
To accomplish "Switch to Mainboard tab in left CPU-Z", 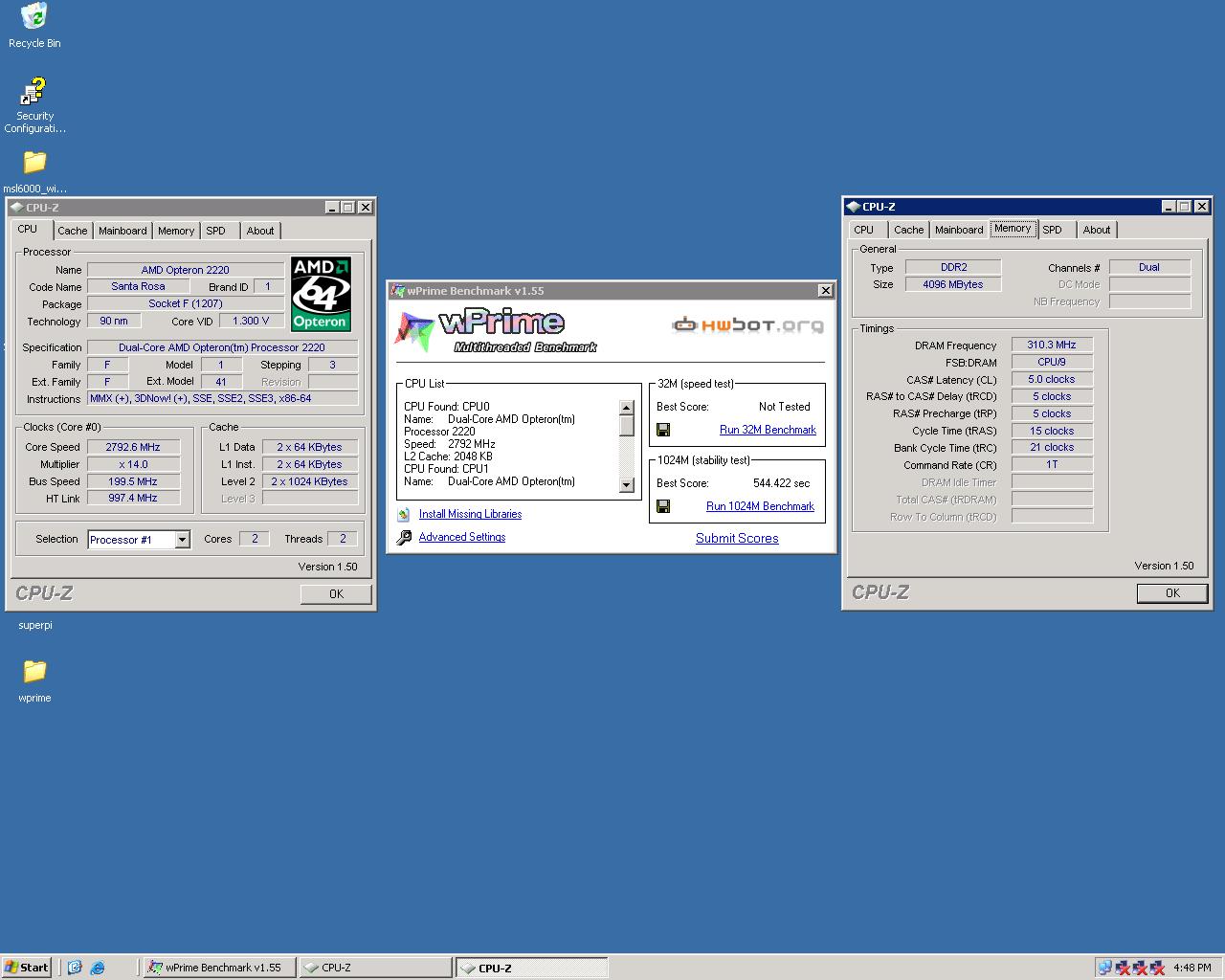I will point(122,231).
